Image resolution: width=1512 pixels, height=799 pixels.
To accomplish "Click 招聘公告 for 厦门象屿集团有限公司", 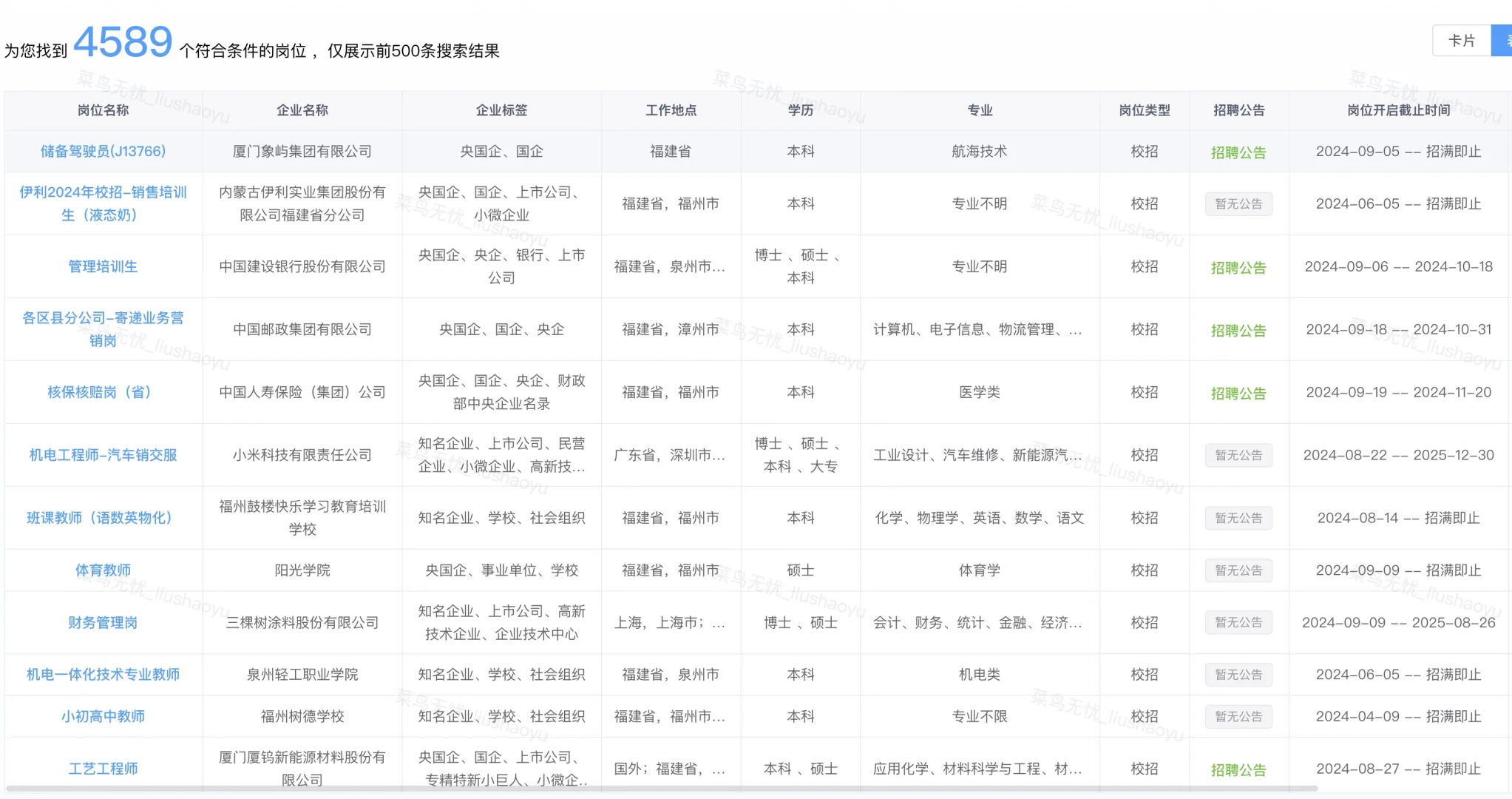I will pyautogui.click(x=1238, y=152).
